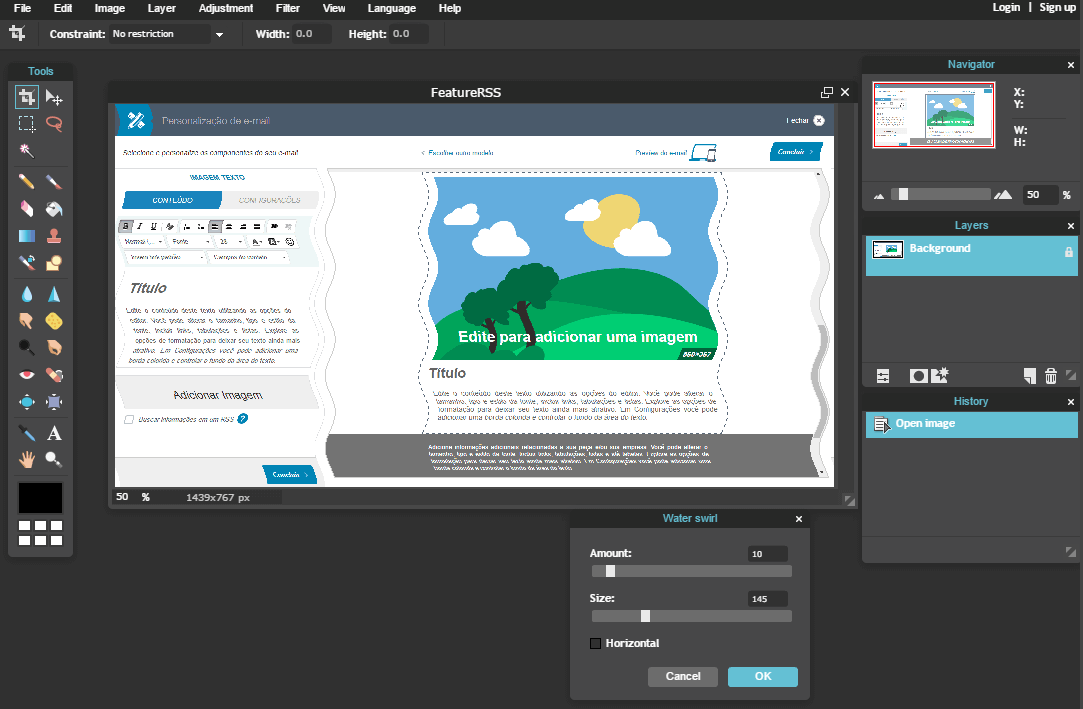Select the Type tool
1083x709 pixels.
54,433
